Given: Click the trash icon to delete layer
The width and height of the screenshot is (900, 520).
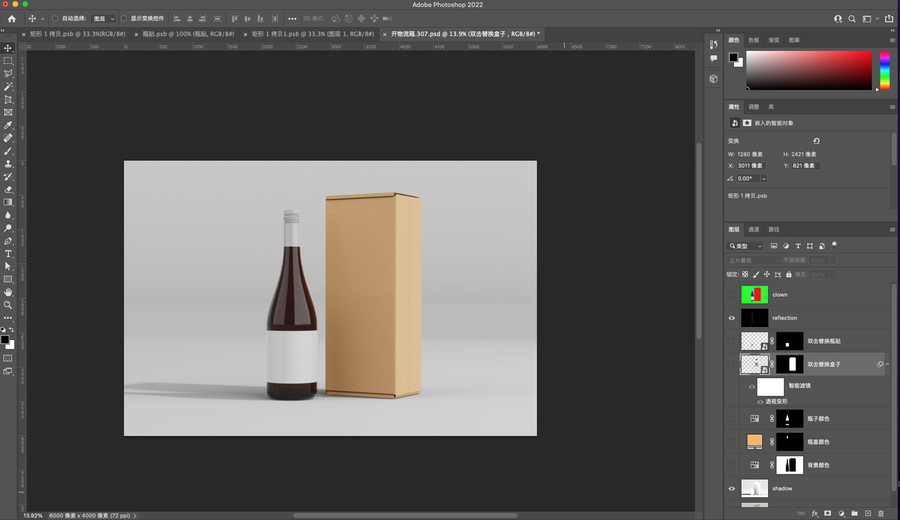Looking at the screenshot, I should (881, 513).
